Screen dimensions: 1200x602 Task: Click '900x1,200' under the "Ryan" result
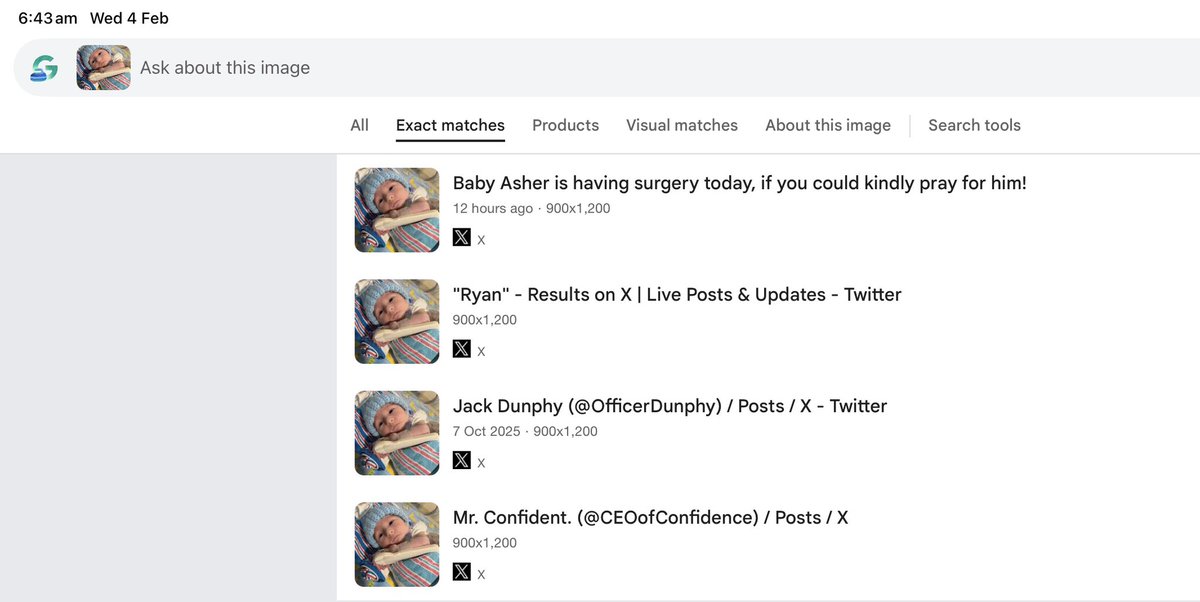[485, 320]
